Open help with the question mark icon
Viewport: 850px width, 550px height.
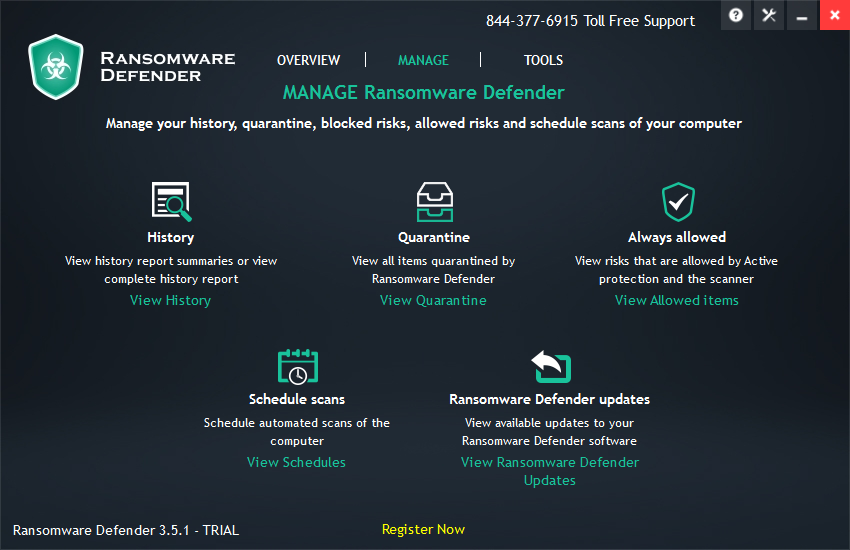pyautogui.click(x=736, y=15)
